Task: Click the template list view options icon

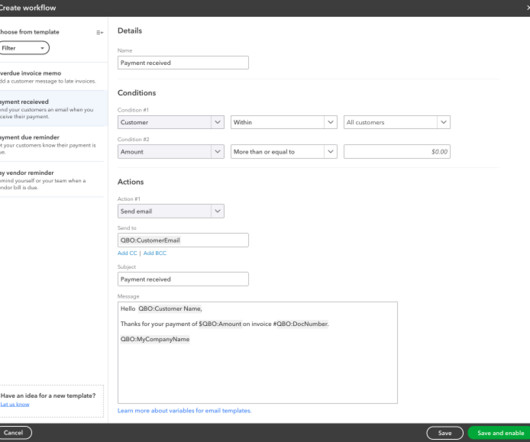Action: 99,32
